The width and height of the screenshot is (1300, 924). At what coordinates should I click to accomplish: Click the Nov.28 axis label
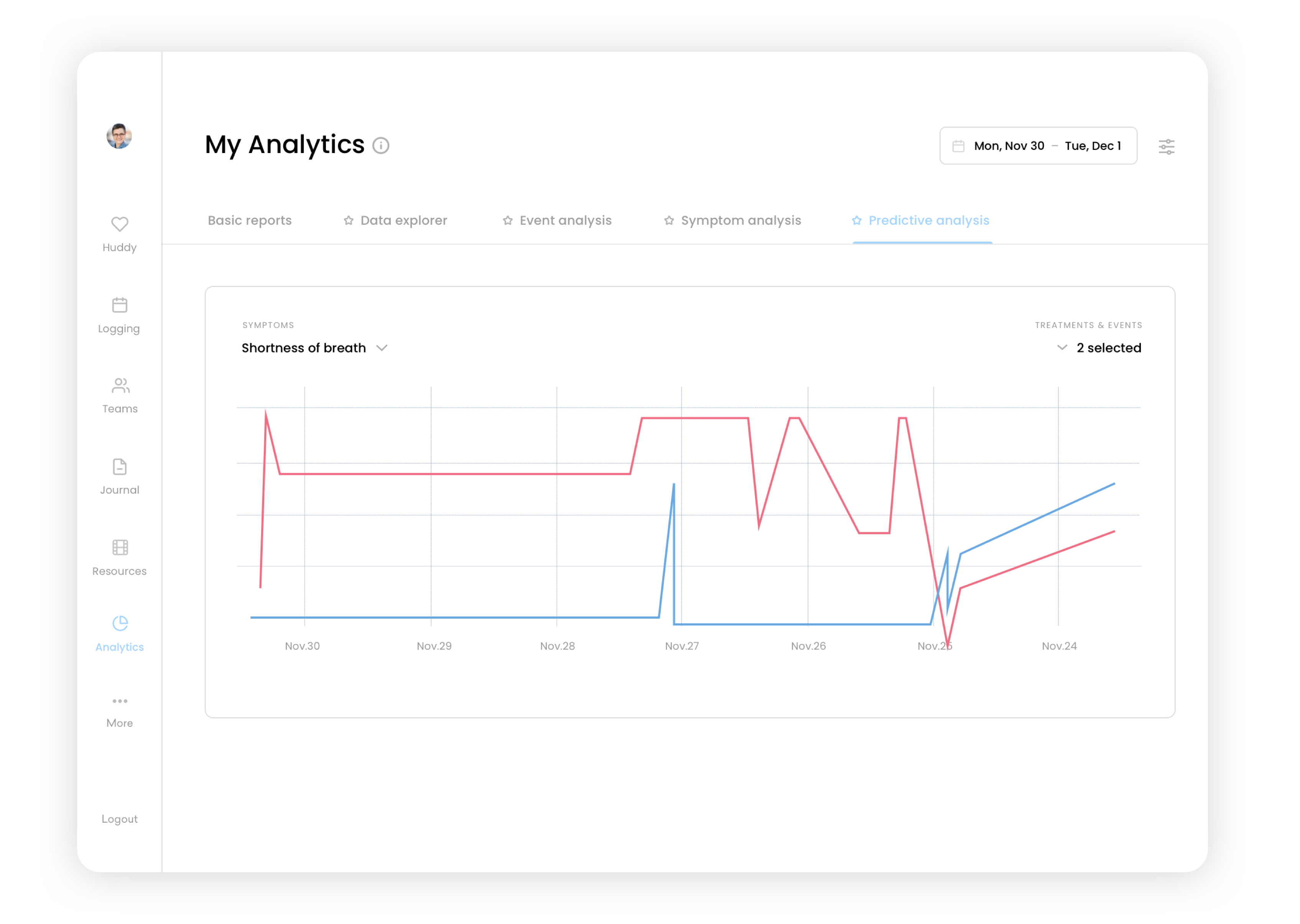point(557,646)
